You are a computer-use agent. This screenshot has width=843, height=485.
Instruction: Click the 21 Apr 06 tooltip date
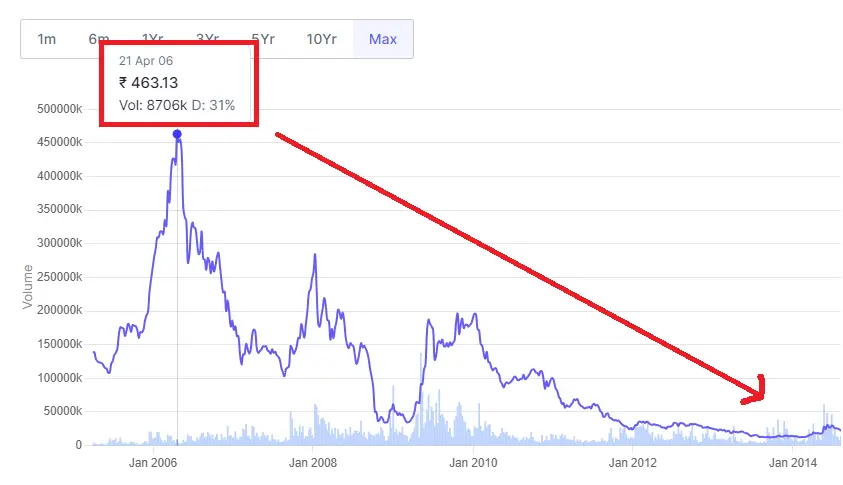[x=146, y=62]
